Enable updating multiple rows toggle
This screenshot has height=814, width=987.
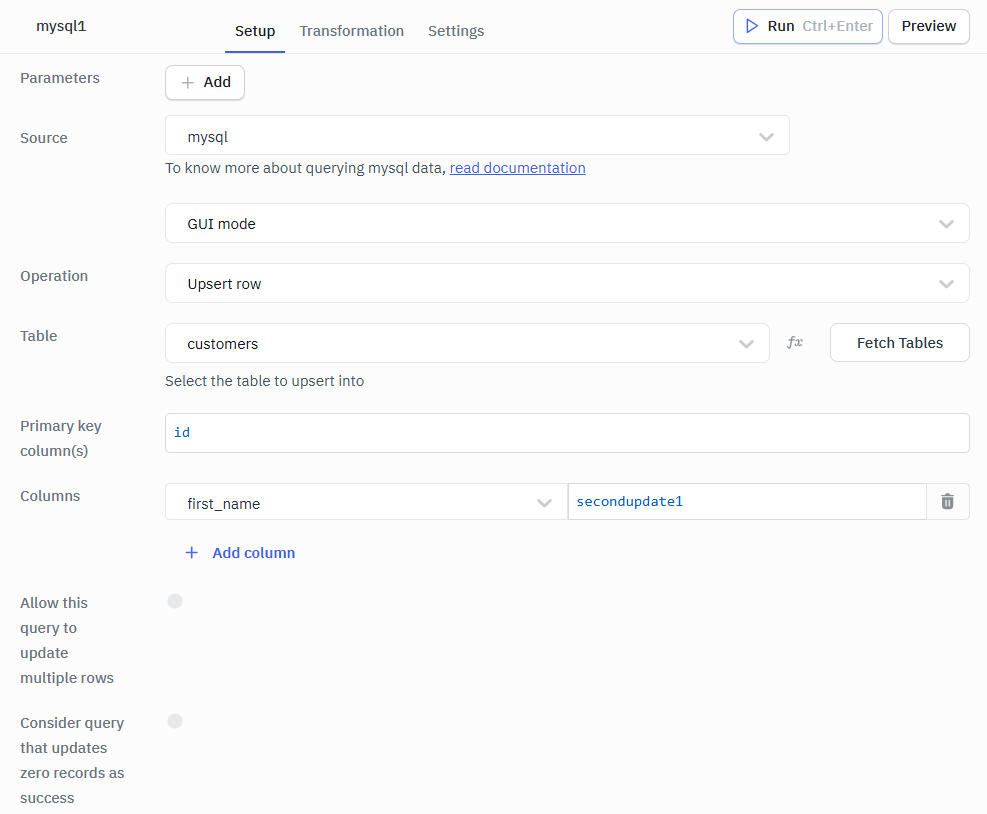tap(175, 601)
